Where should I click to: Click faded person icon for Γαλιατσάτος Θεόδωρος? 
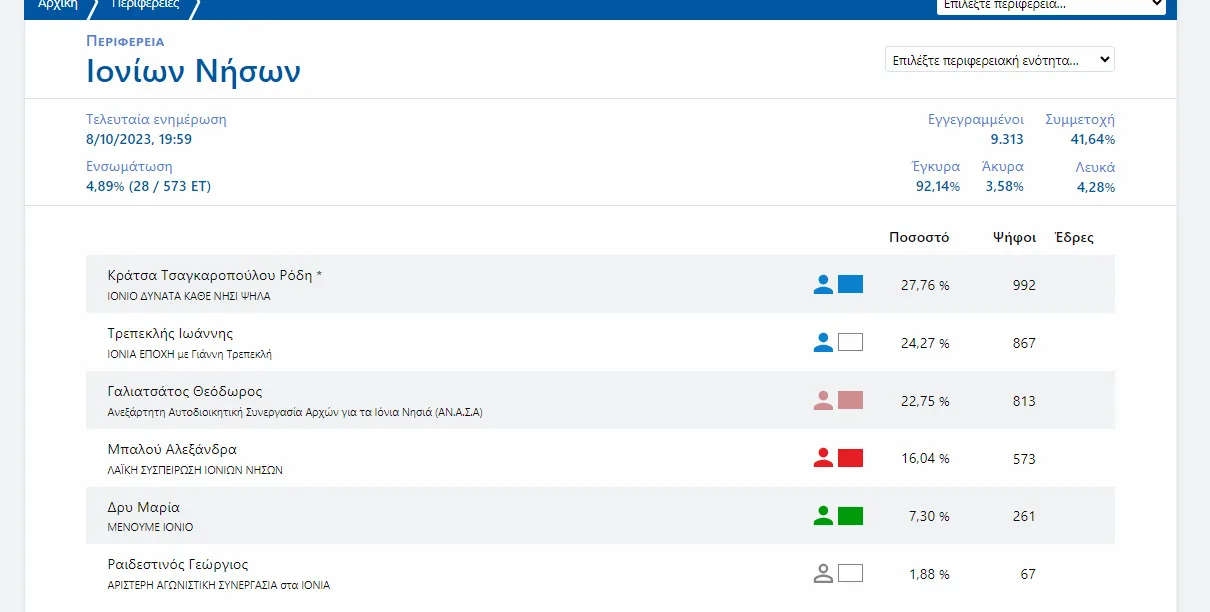coord(823,400)
